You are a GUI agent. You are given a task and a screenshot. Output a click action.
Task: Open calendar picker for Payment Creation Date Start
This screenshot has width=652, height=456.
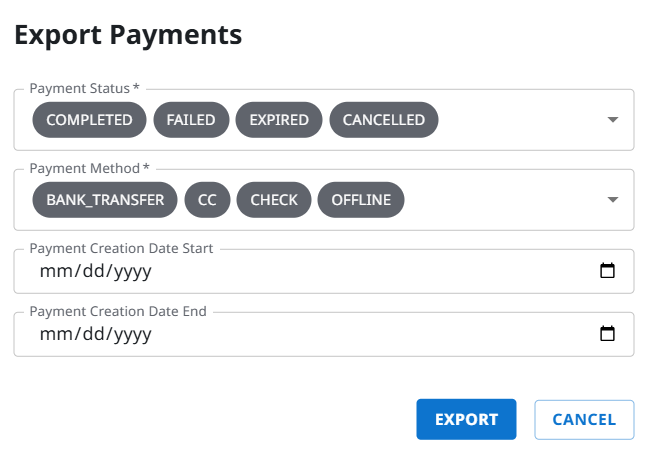point(607,271)
